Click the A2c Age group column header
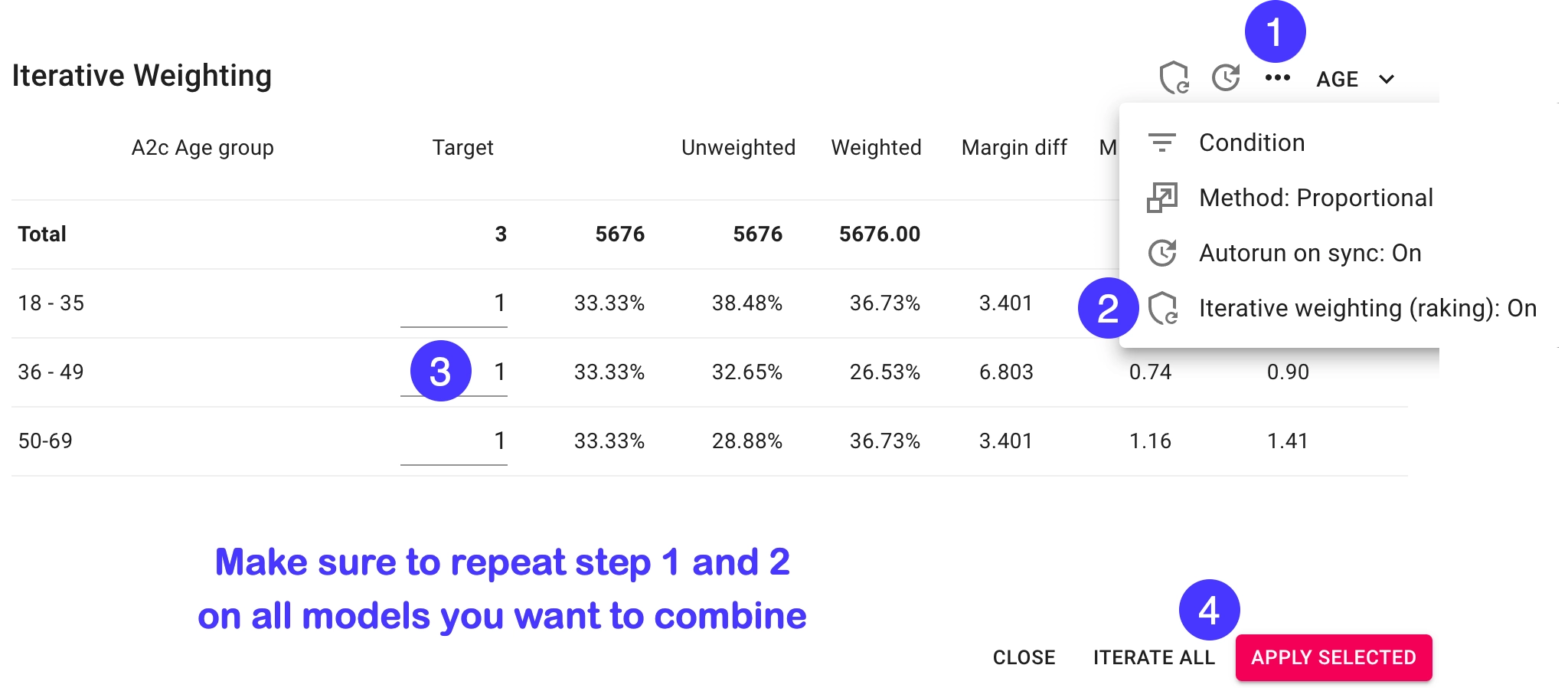This screenshot has height=688, width=1568. 202,147
